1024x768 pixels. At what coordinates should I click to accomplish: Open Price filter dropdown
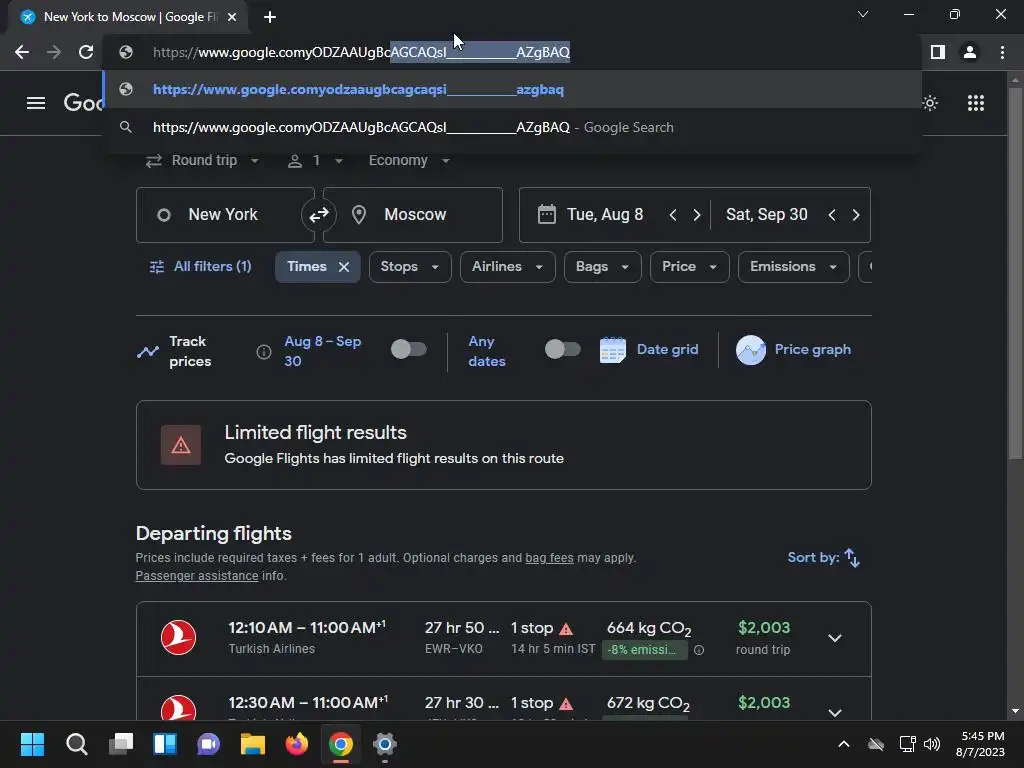coord(689,266)
